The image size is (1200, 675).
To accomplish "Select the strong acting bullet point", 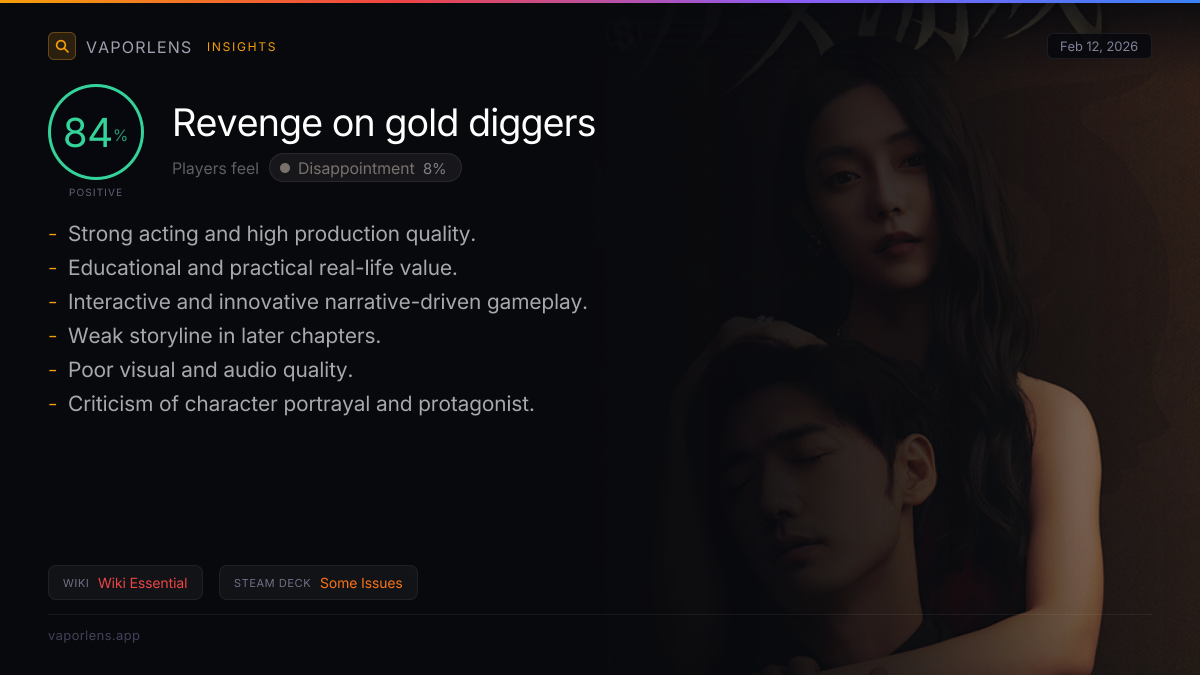I will (262, 234).
